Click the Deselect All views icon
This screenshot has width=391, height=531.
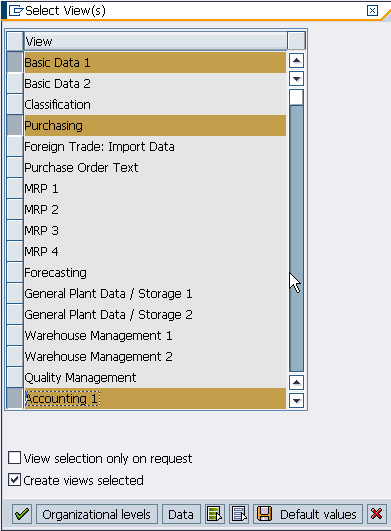[x=239, y=514]
